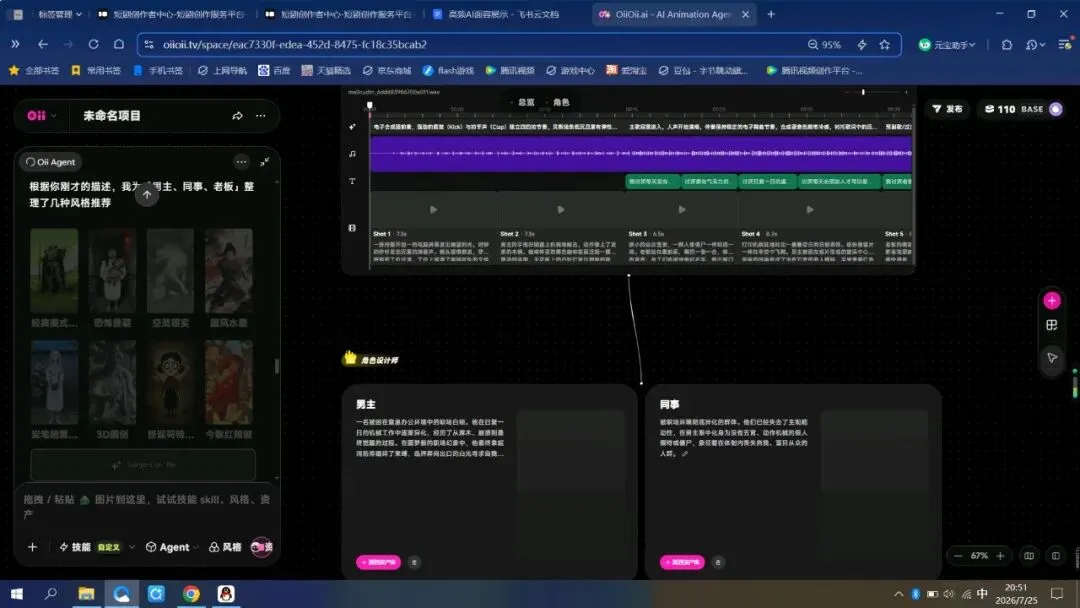The height and width of the screenshot is (608, 1080).
Task: Select the first green subtitle clip
Action: 652,181
